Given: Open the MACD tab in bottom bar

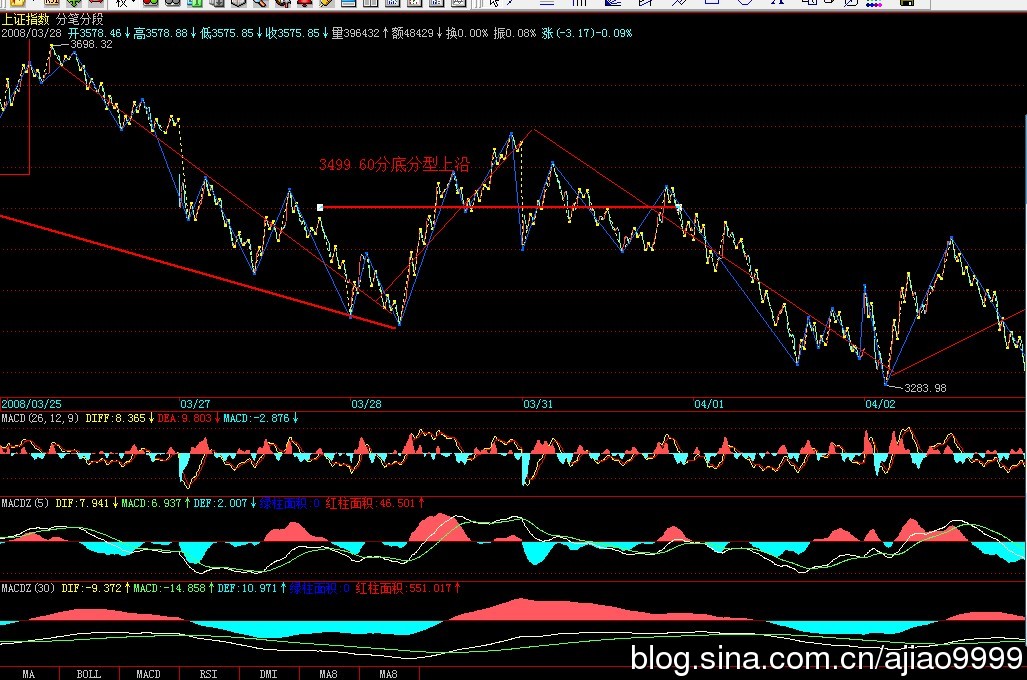Looking at the screenshot, I should (x=148, y=674).
